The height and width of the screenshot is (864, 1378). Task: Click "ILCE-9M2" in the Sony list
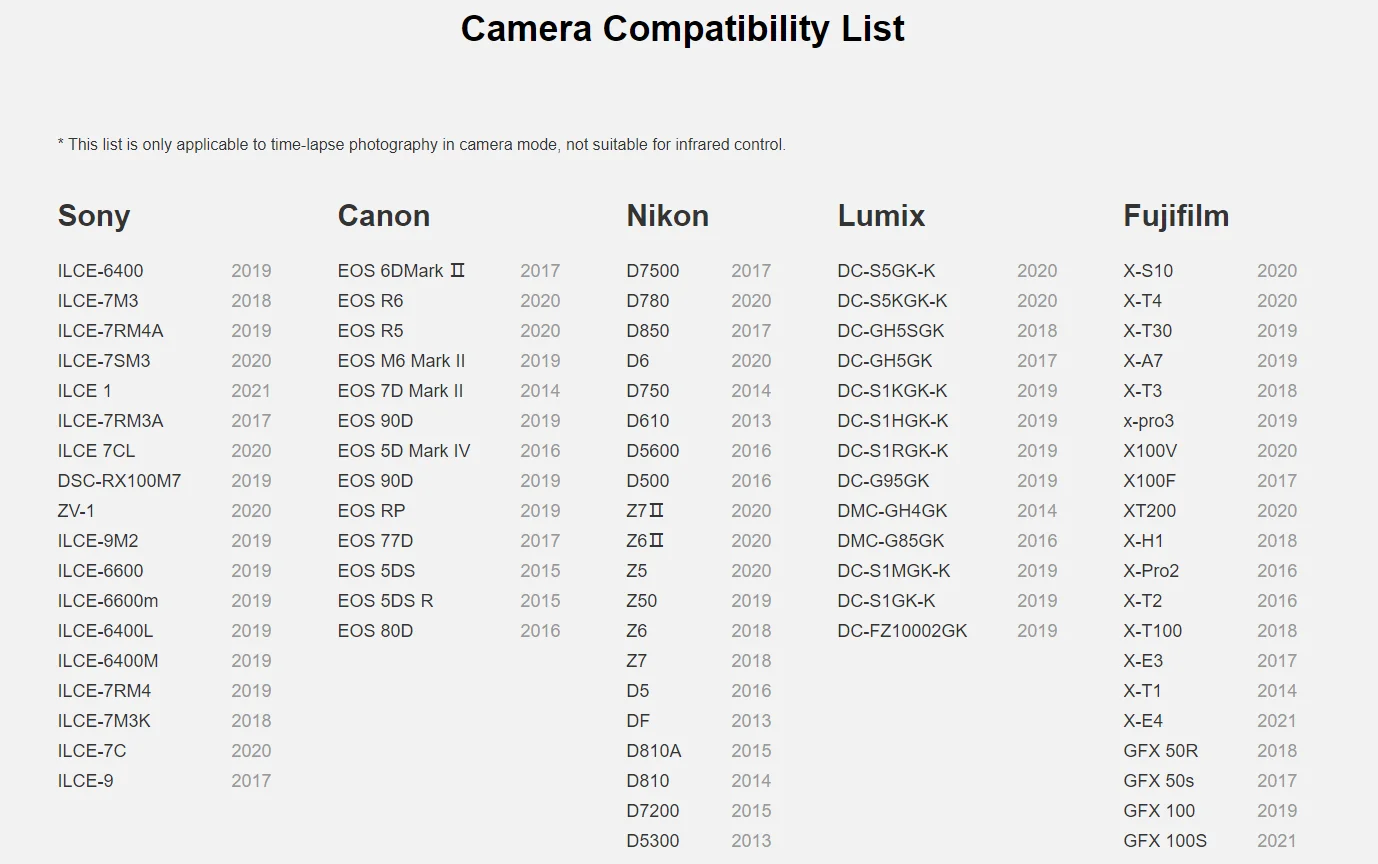tap(98, 541)
